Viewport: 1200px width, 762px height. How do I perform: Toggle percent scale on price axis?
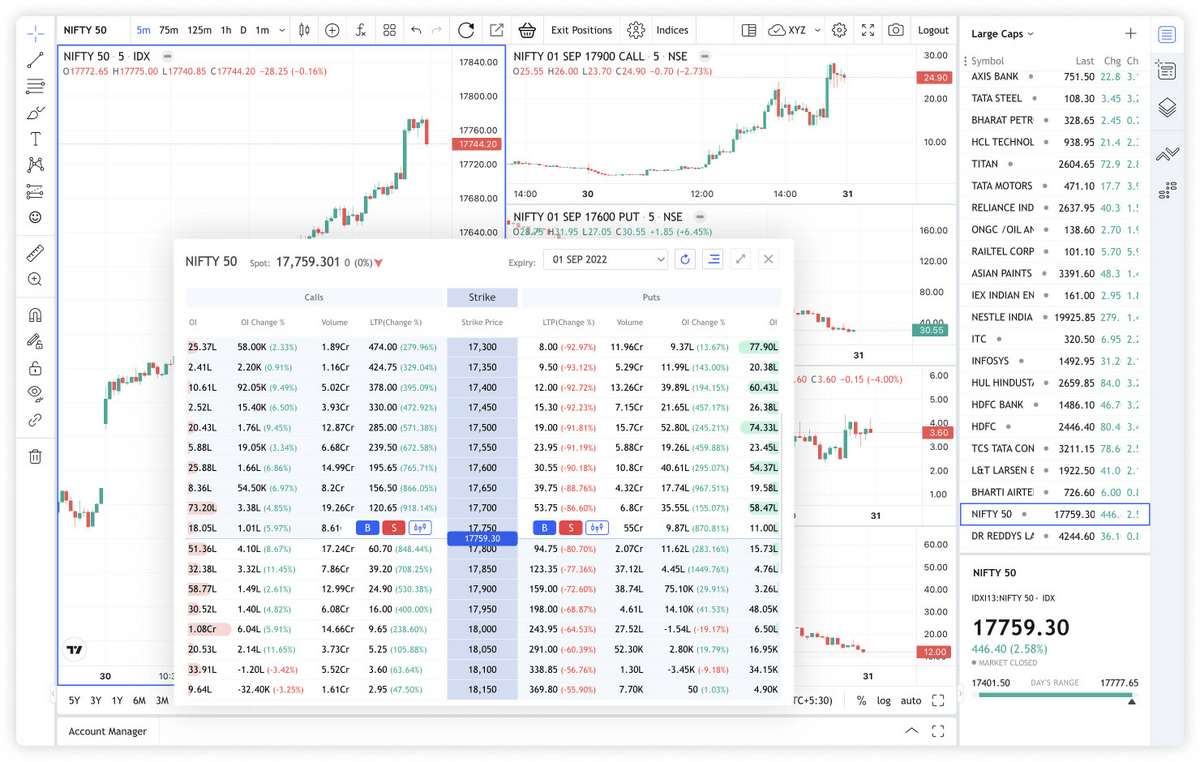coord(861,701)
